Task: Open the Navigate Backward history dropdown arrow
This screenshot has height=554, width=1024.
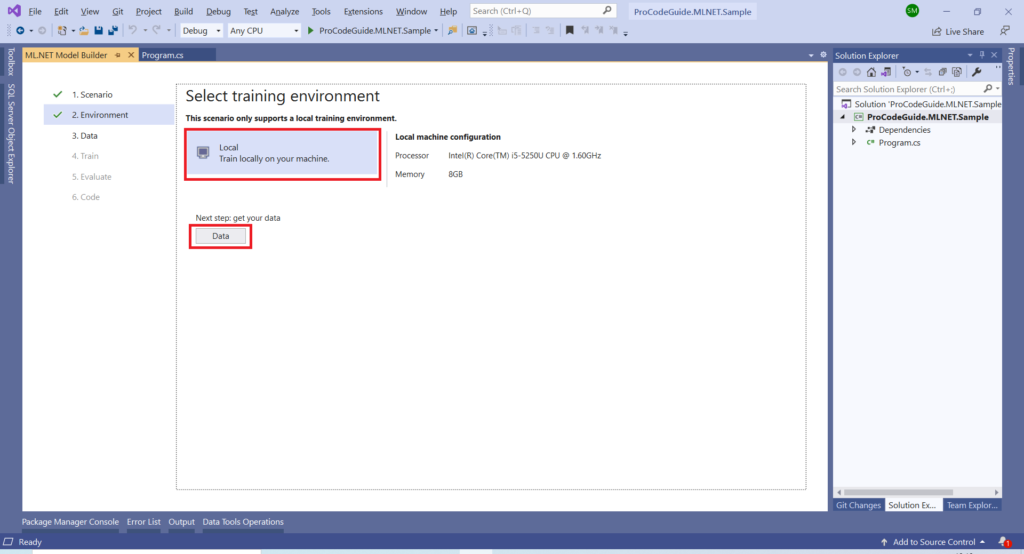Action: pyautogui.click(x=31, y=31)
